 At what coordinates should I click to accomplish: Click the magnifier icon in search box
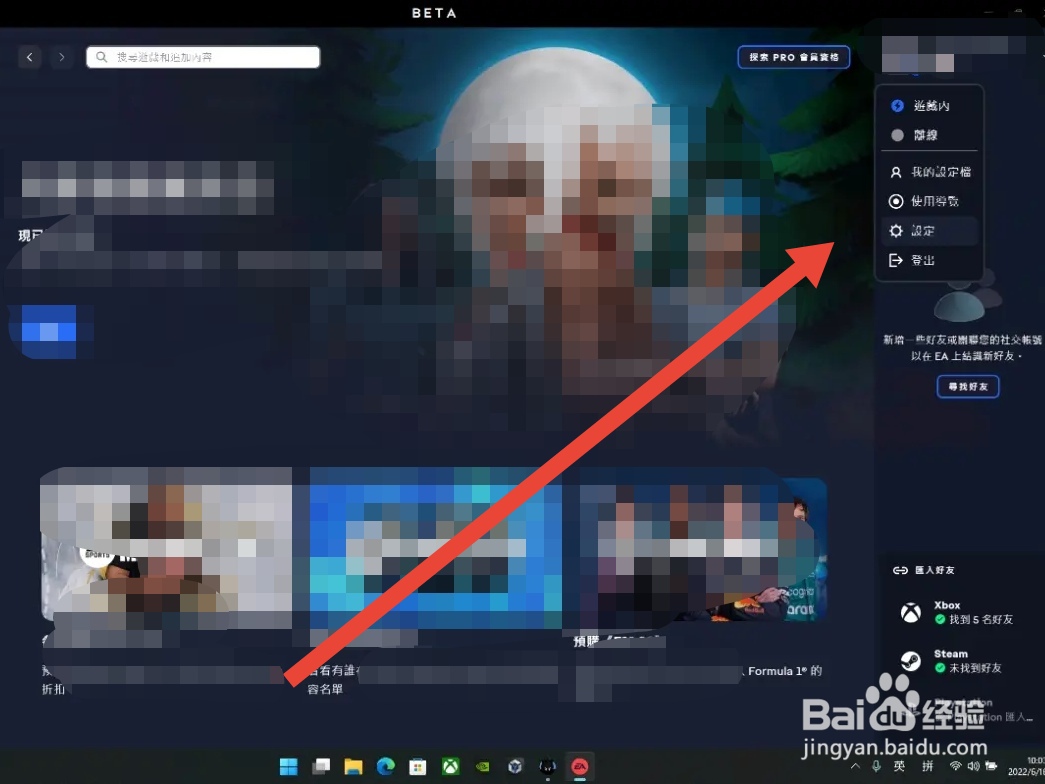point(101,57)
